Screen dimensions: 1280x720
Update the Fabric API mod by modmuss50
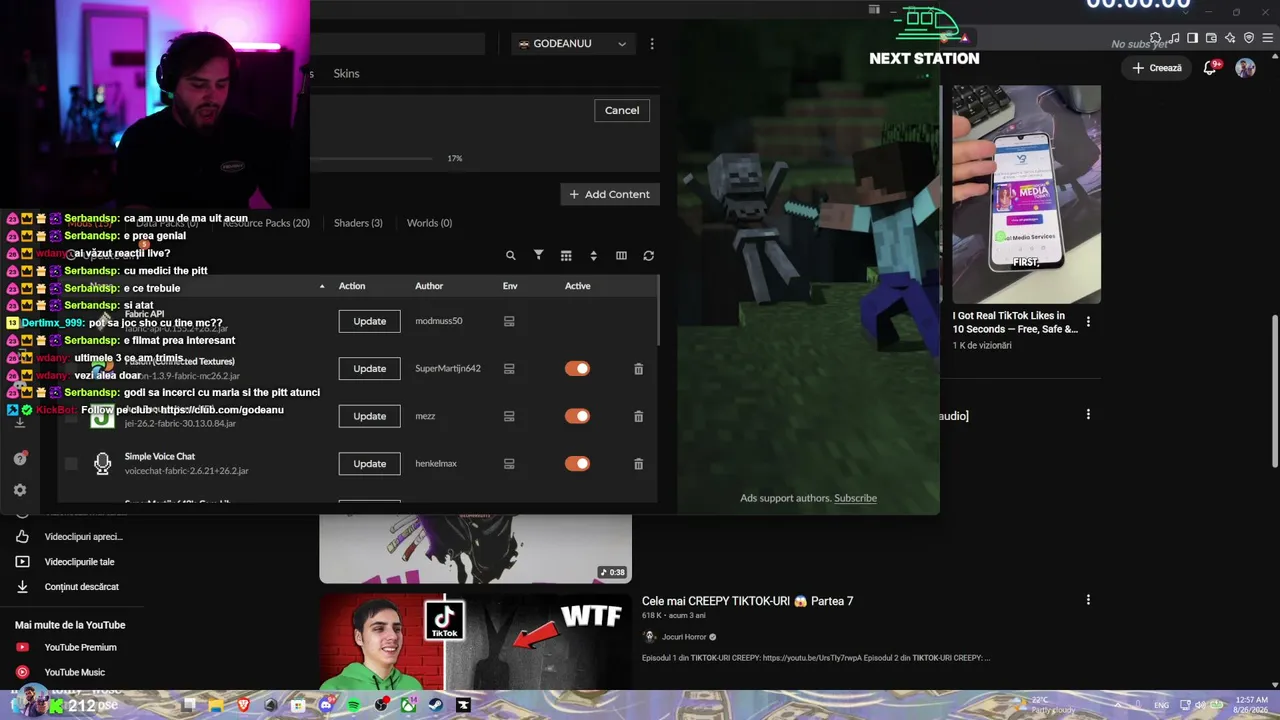point(369,321)
